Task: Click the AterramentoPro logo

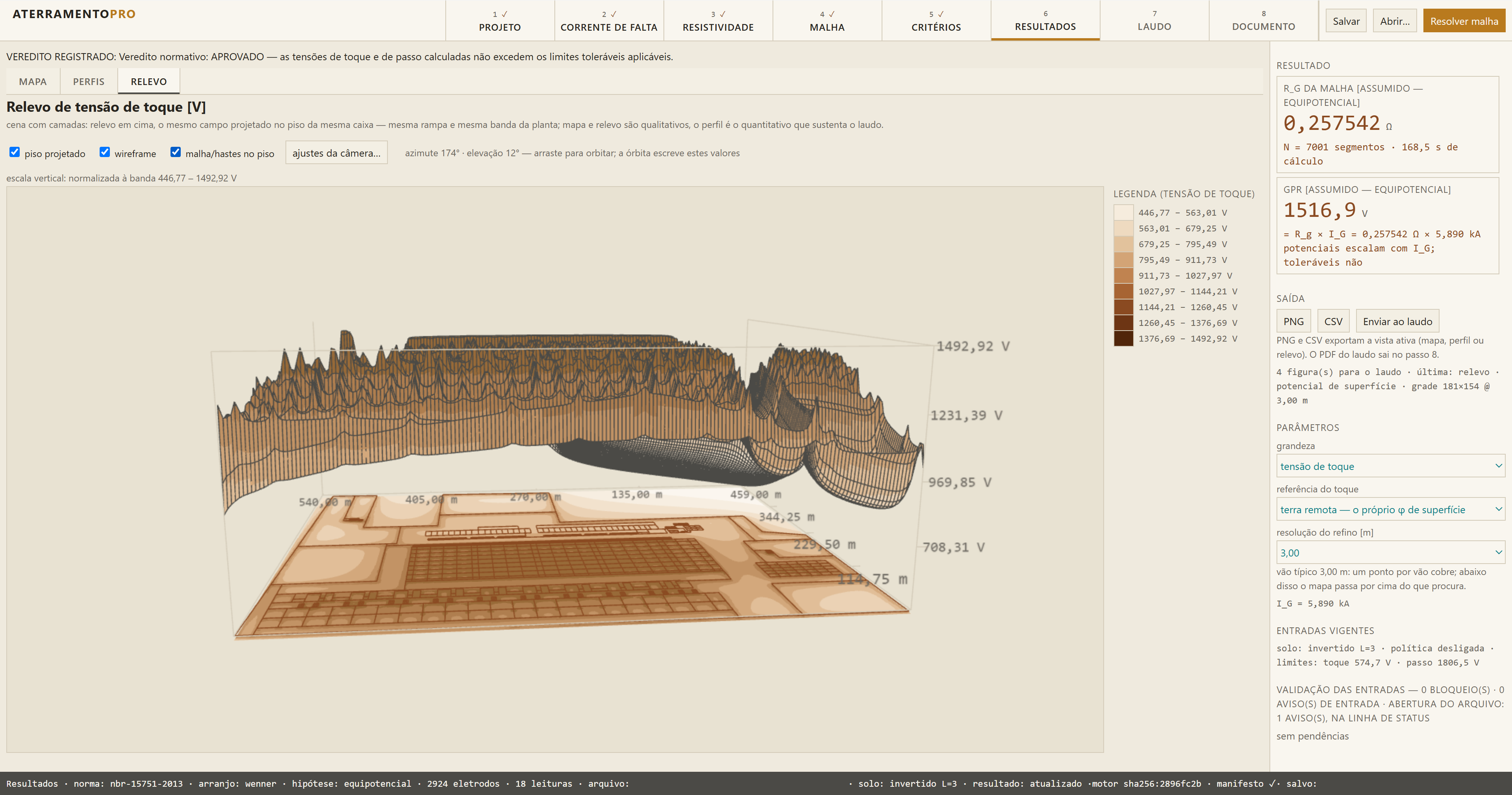Action: (x=74, y=14)
